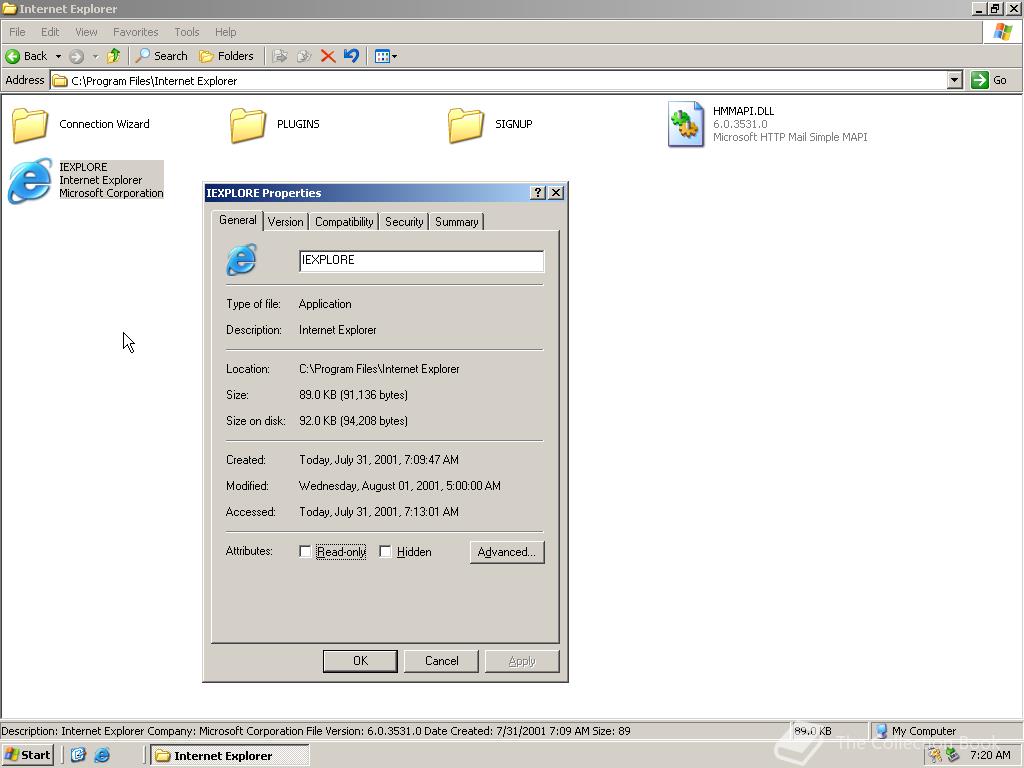Select HMMAPI.DLL file
Image resolution: width=1024 pixels, height=768 pixels.
(x=686, y=124)
